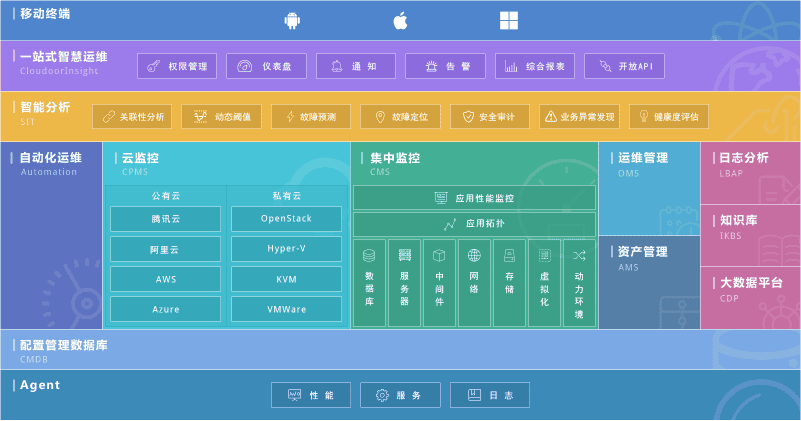
Task: Select 关联性分析 in the analysis row
Action: tap(132, 117)
